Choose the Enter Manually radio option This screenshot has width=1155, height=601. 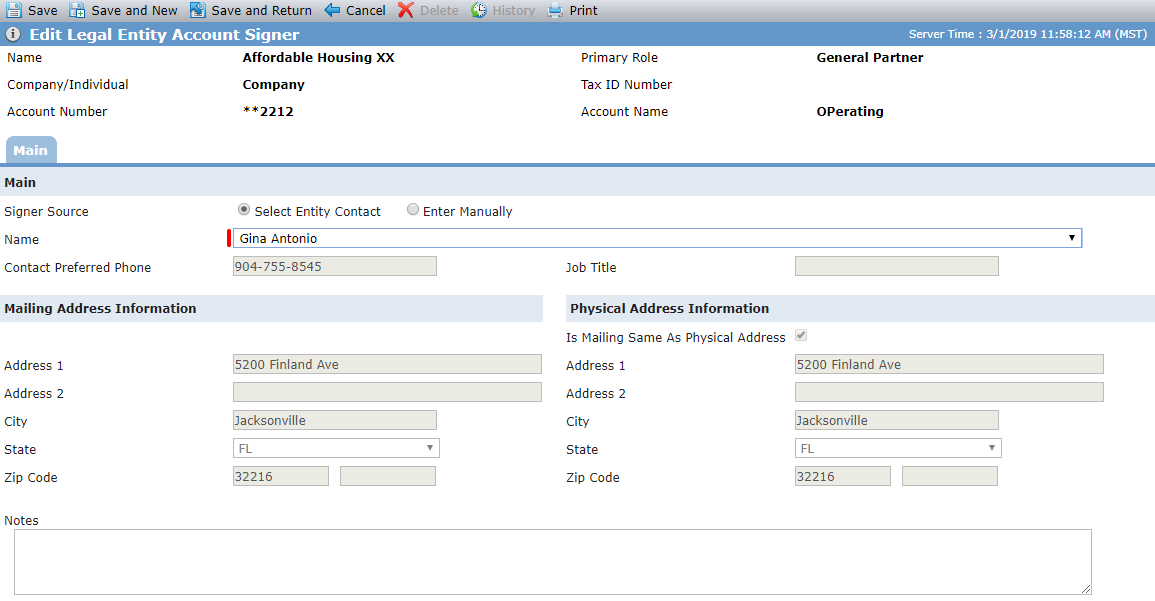pos(412,210)
